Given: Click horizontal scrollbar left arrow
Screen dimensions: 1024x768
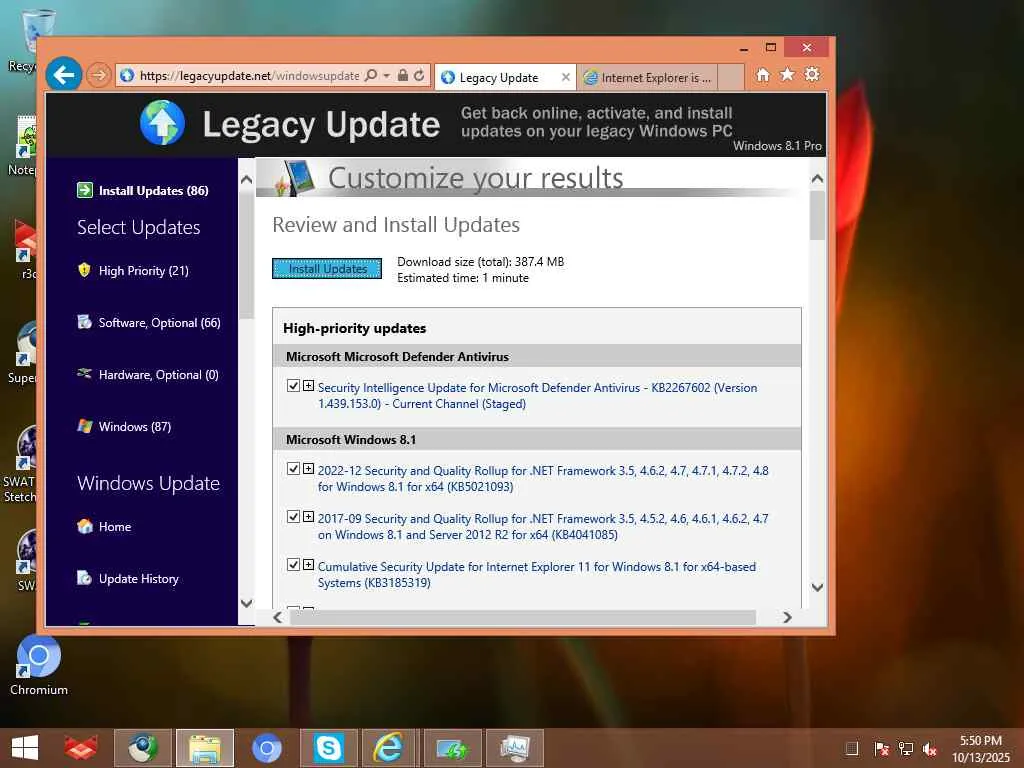Looking at the screenshot, I should [278, 617].
